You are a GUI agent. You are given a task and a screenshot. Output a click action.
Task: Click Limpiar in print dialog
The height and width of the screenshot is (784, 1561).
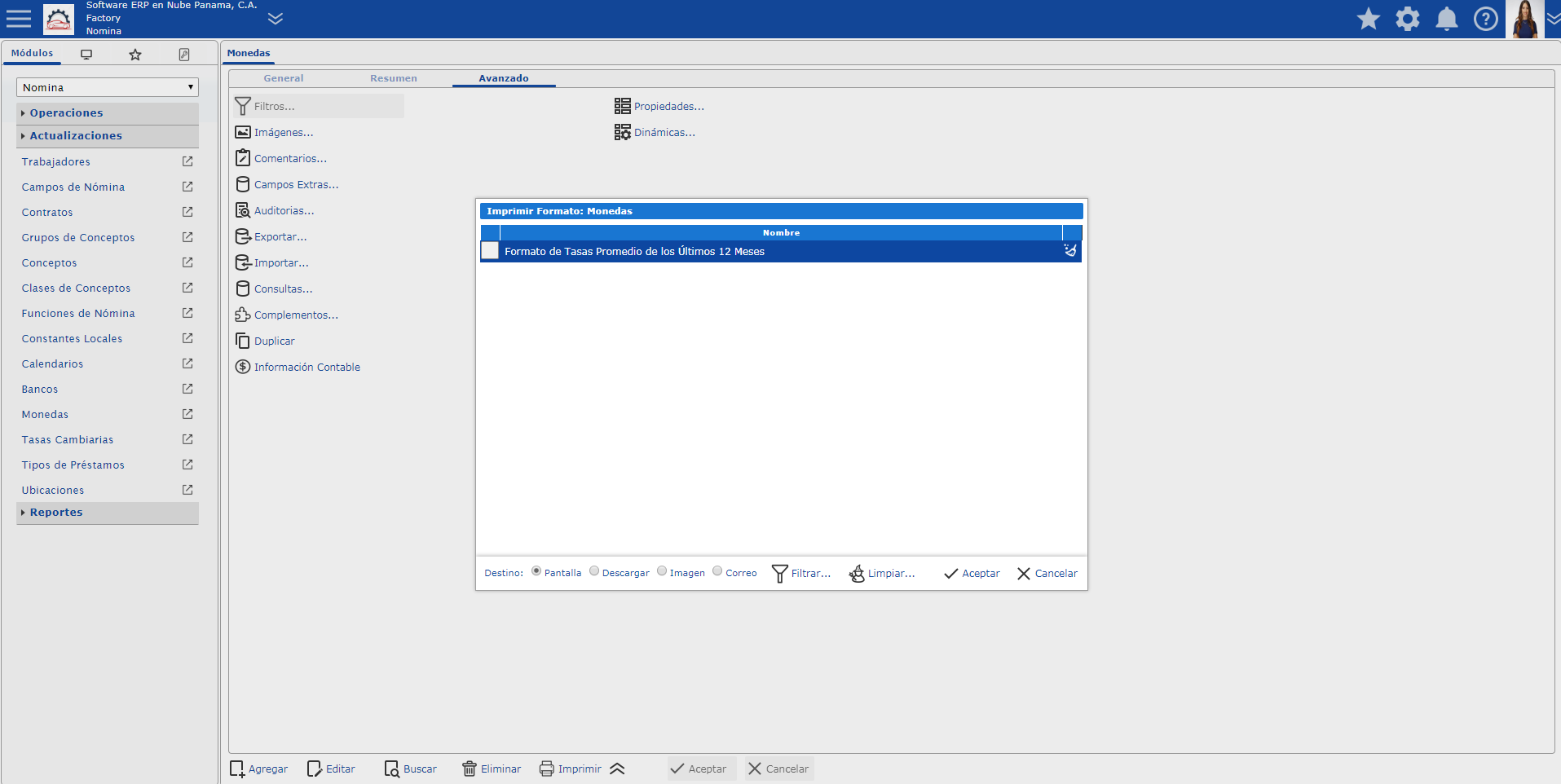click(x=882, y=574)
